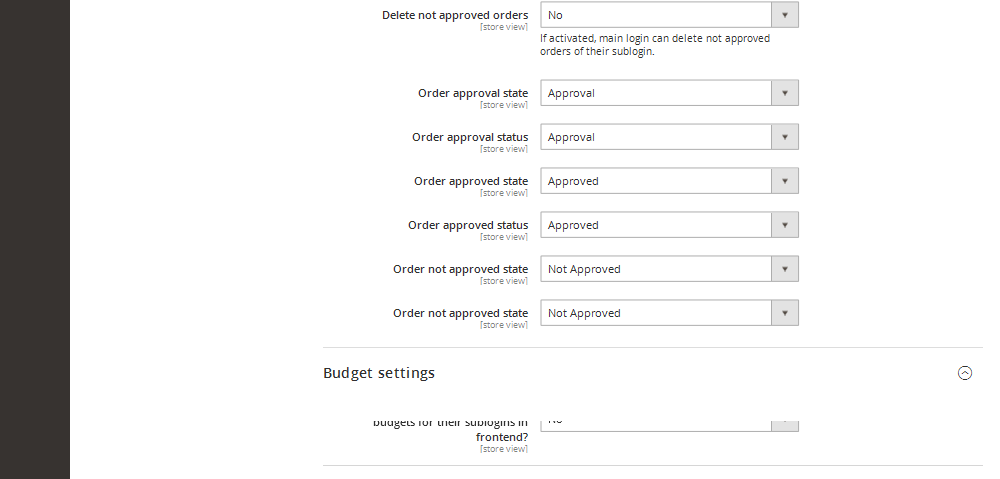Open the Order approved status 'Approved' select box

pyautogui.click(x=669, y=225)
